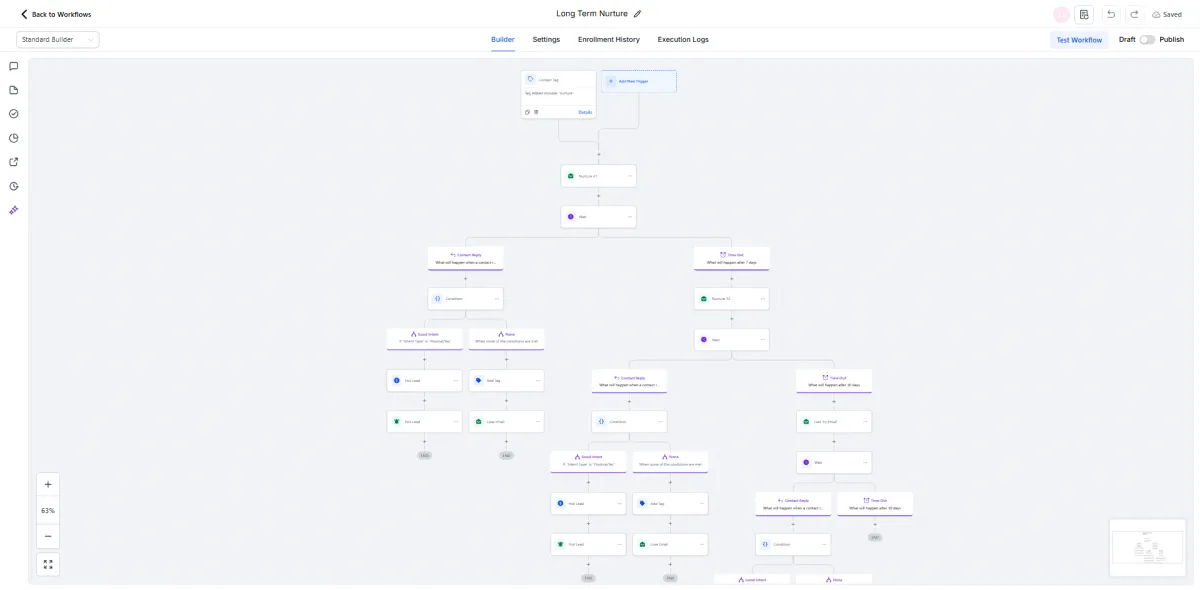
Task: Click the fit-to-screen expand icon
Action: pos(48,564)
